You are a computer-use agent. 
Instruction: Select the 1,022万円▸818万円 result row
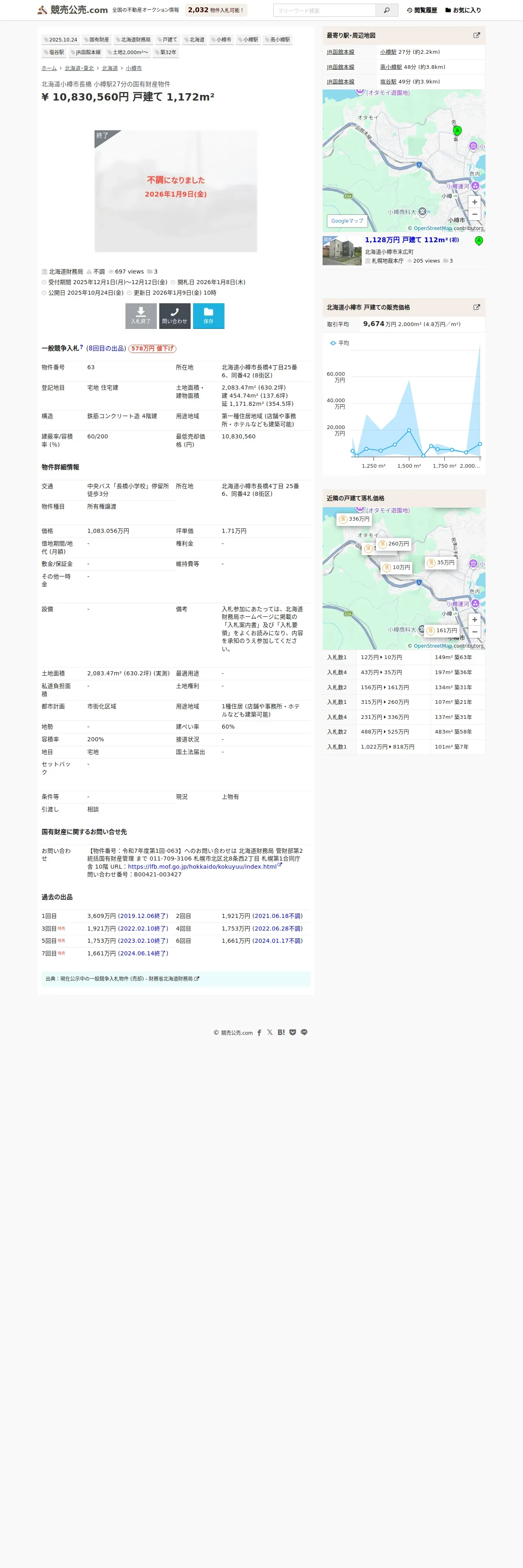(404, 747)
